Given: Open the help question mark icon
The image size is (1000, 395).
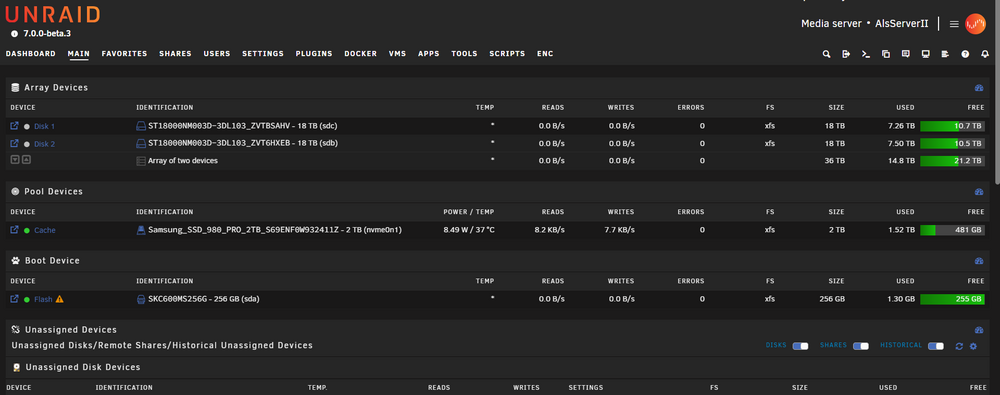Looking at the screenshot, I should point(966,54).
